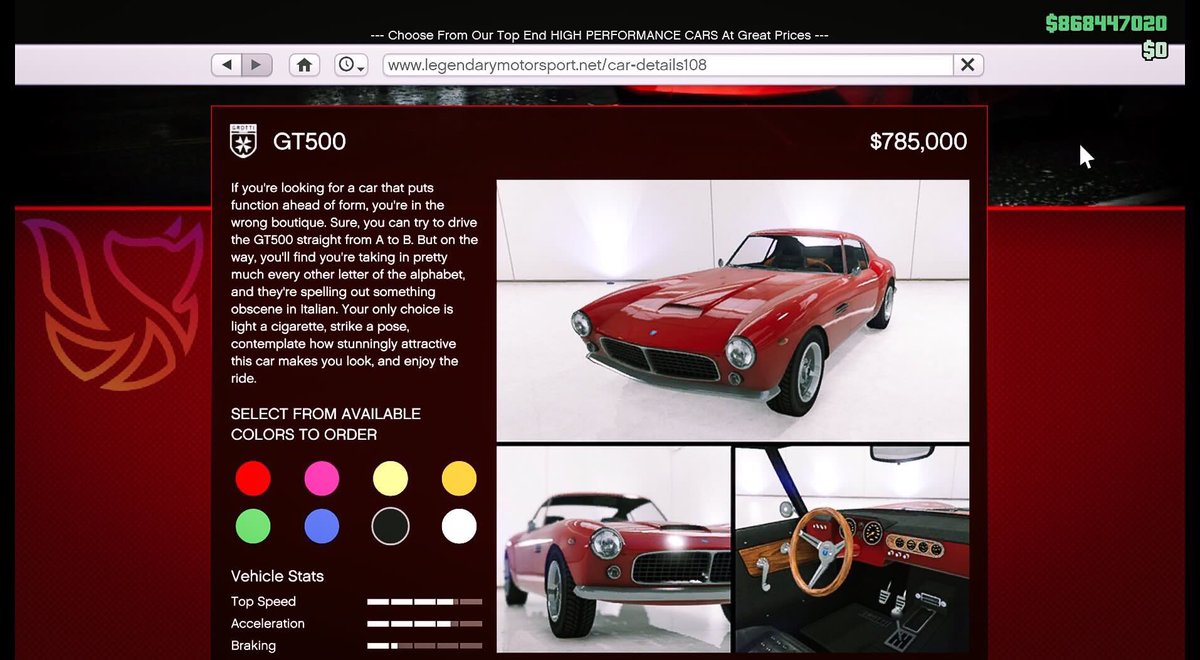1200x660 pixels.
Task: Click the GT500 front grille close-up photo
Action: pyautogui.click(x=614, y=550)
